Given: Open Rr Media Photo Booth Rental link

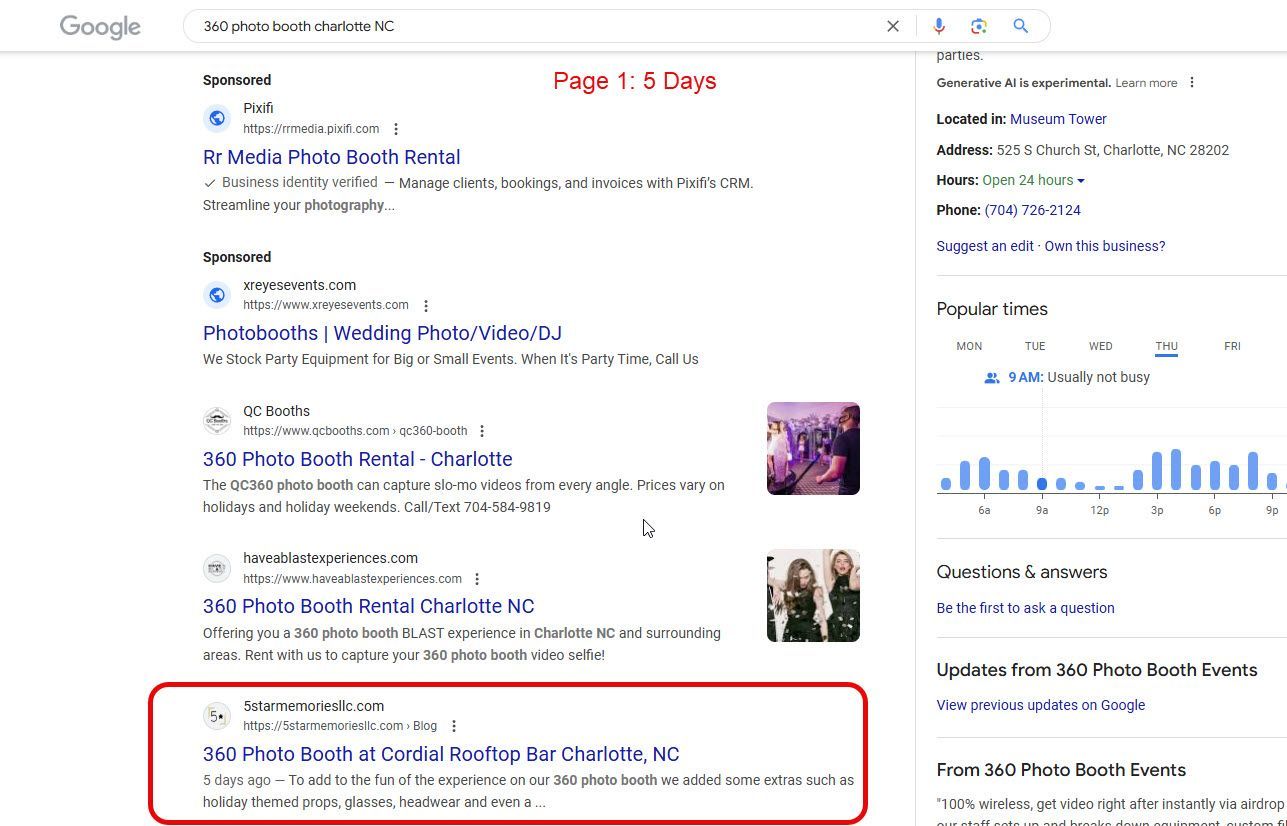Looking at the screenshot, I should click(332, 157).
